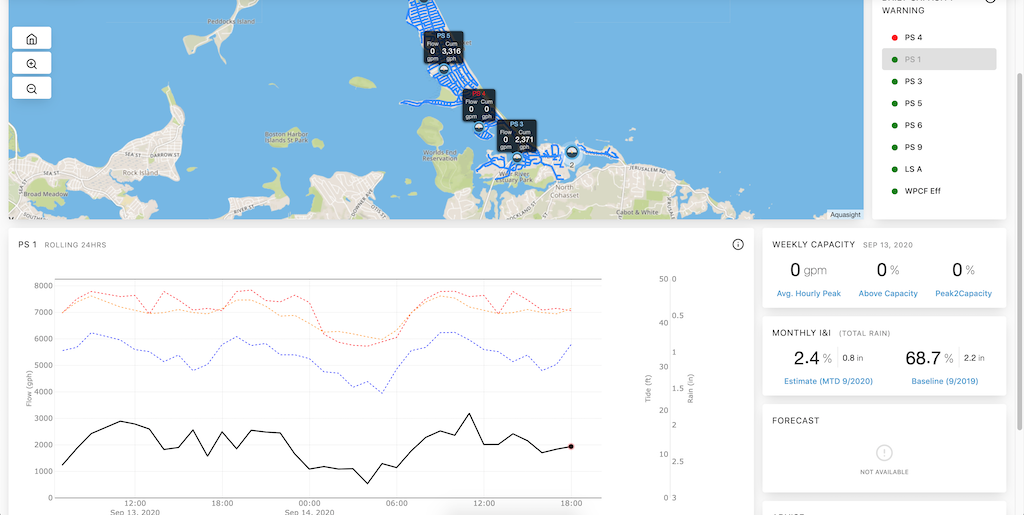The width and height of the screenshot is (1024, 515).
Task: Open the PS 1 chart info icon
Action: coord(738,244)
